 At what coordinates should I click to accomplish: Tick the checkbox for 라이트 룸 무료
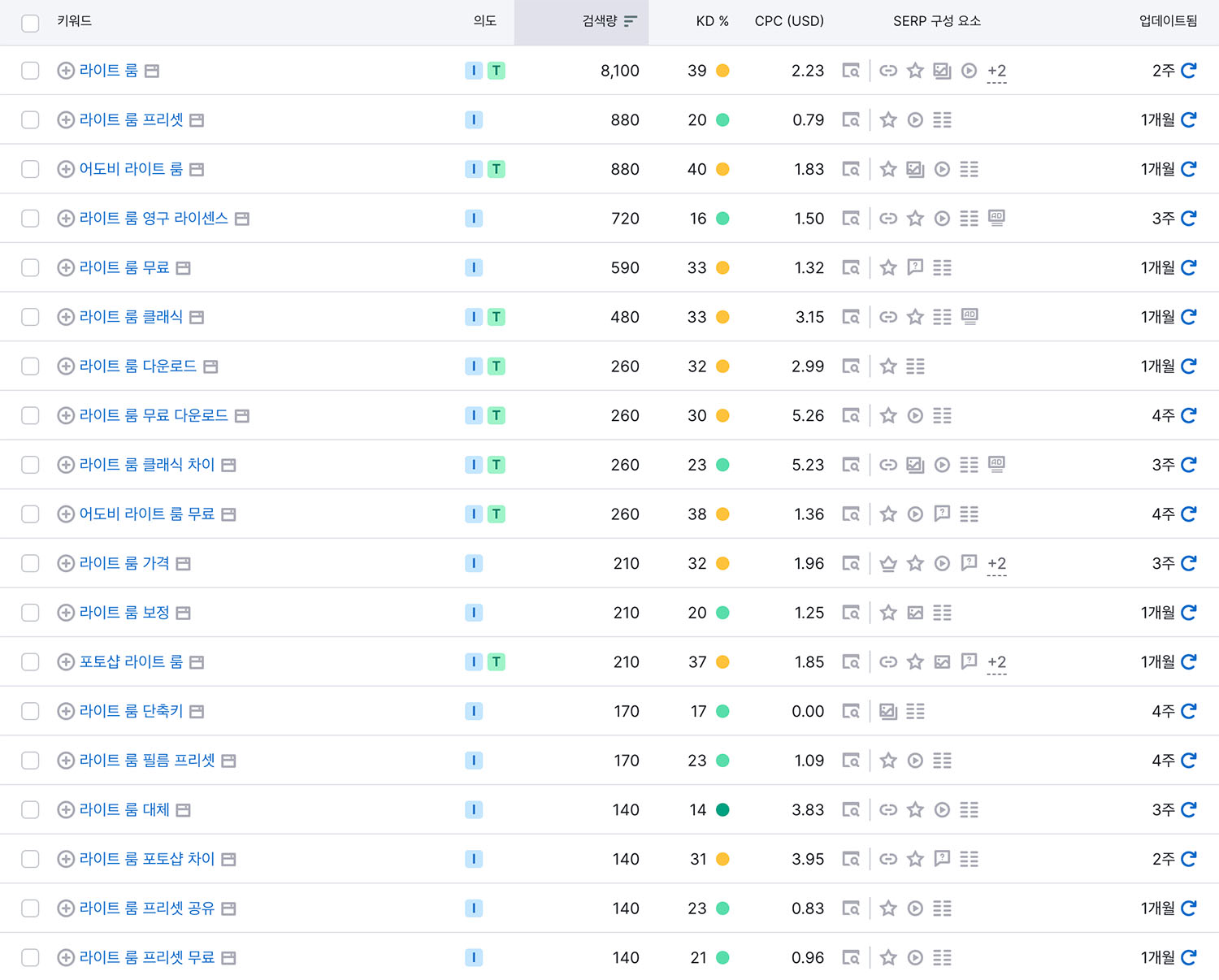[30, 267]
